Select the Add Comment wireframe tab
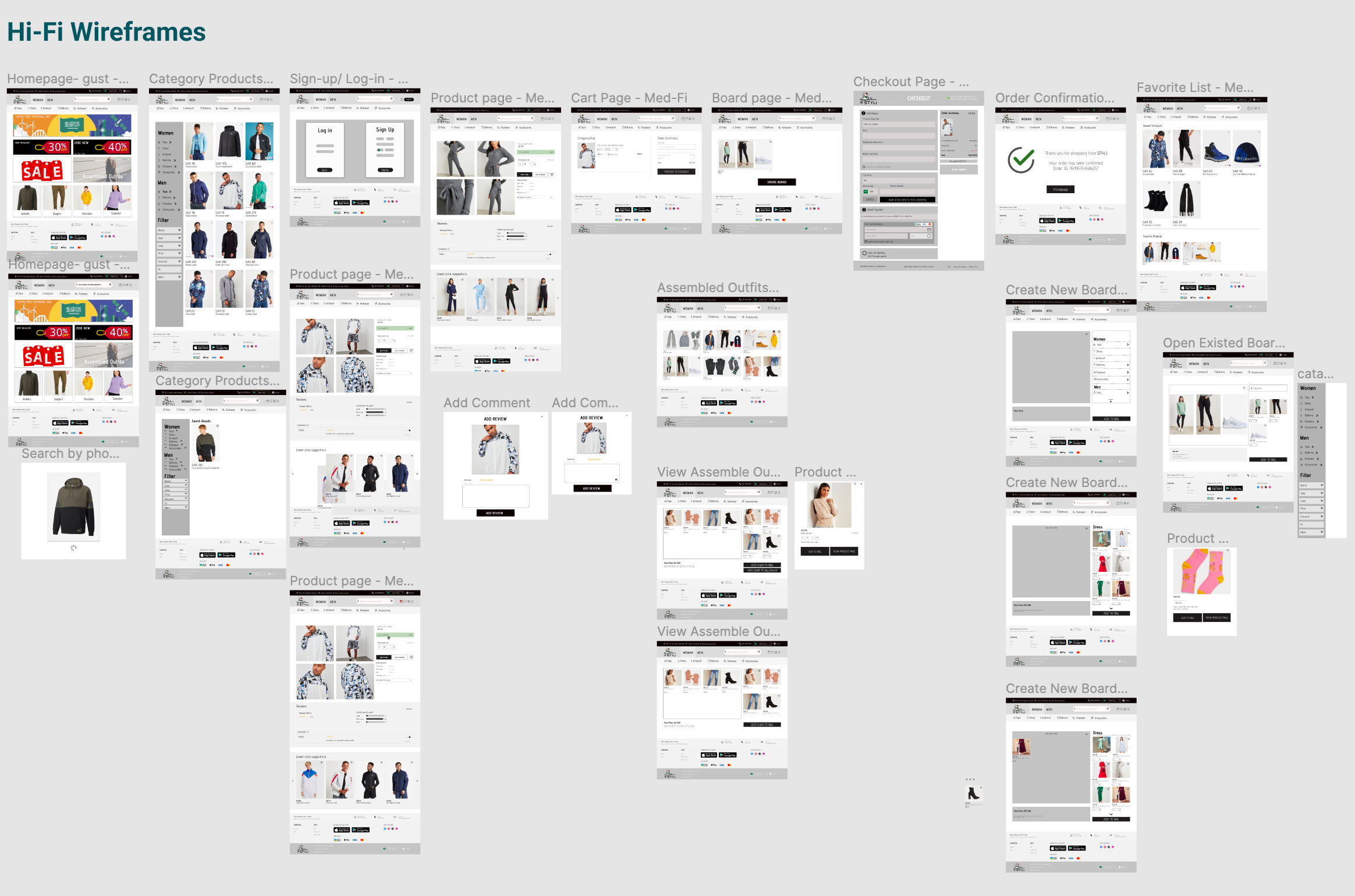The image size is (1355, 896). (486, 401)
